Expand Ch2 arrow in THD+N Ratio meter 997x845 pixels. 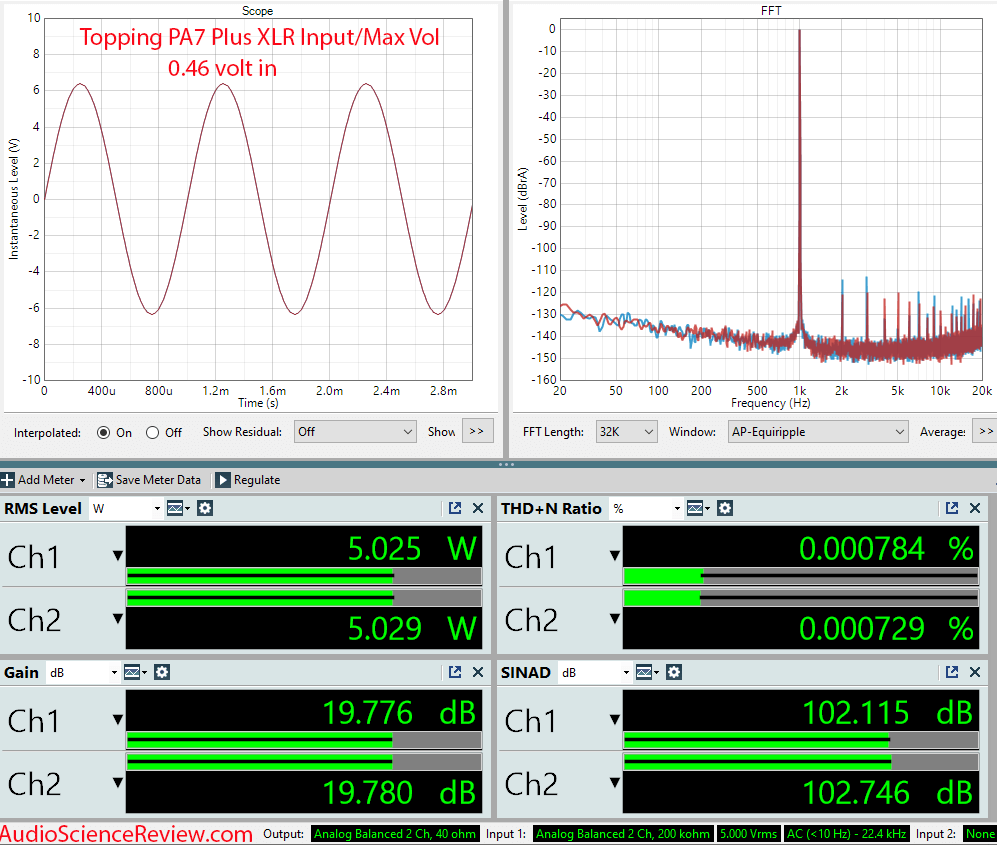pyautogui.click(x=615, y=618)
